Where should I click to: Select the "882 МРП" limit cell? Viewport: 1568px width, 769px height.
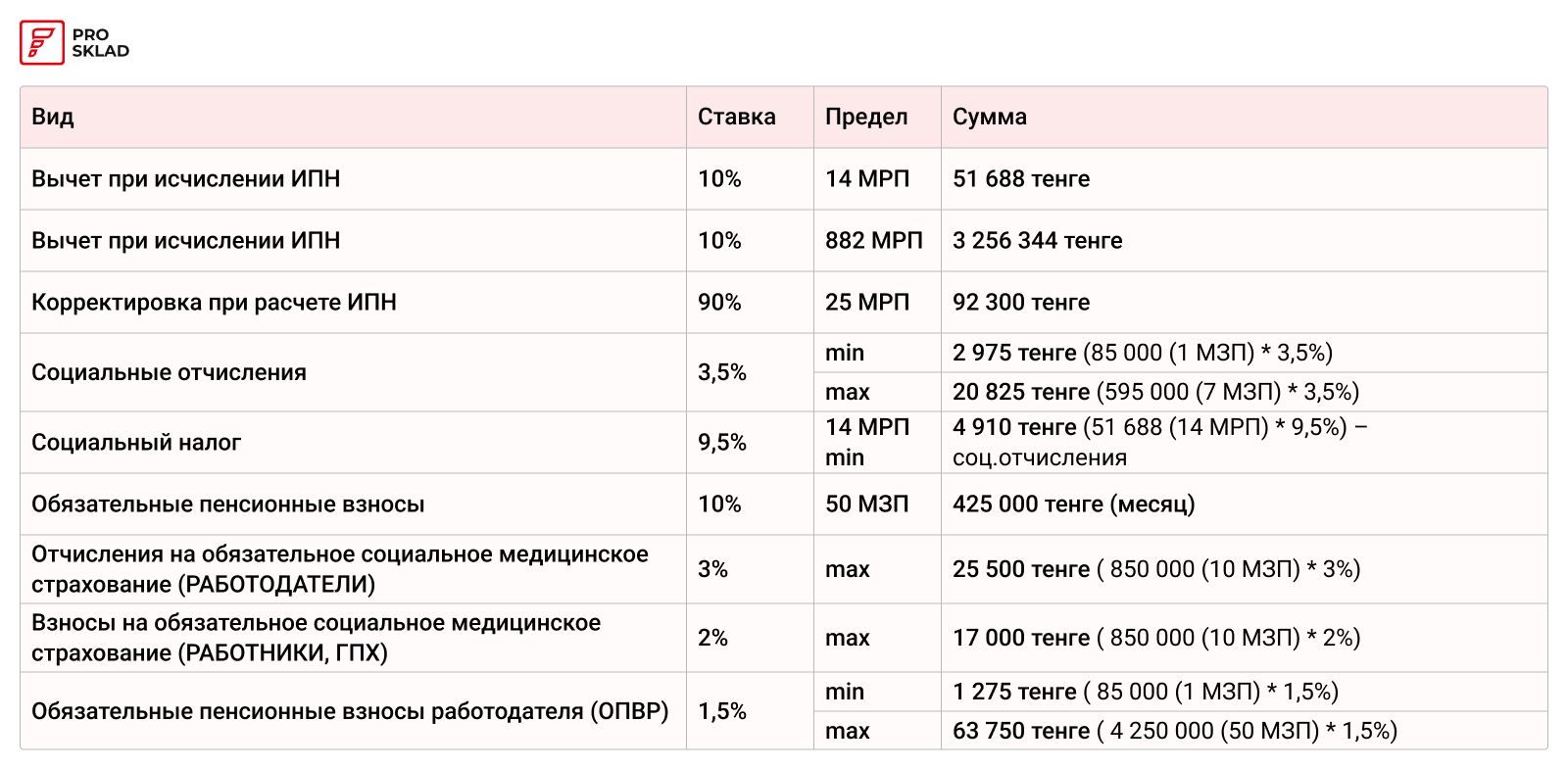[x=873, y=241]
